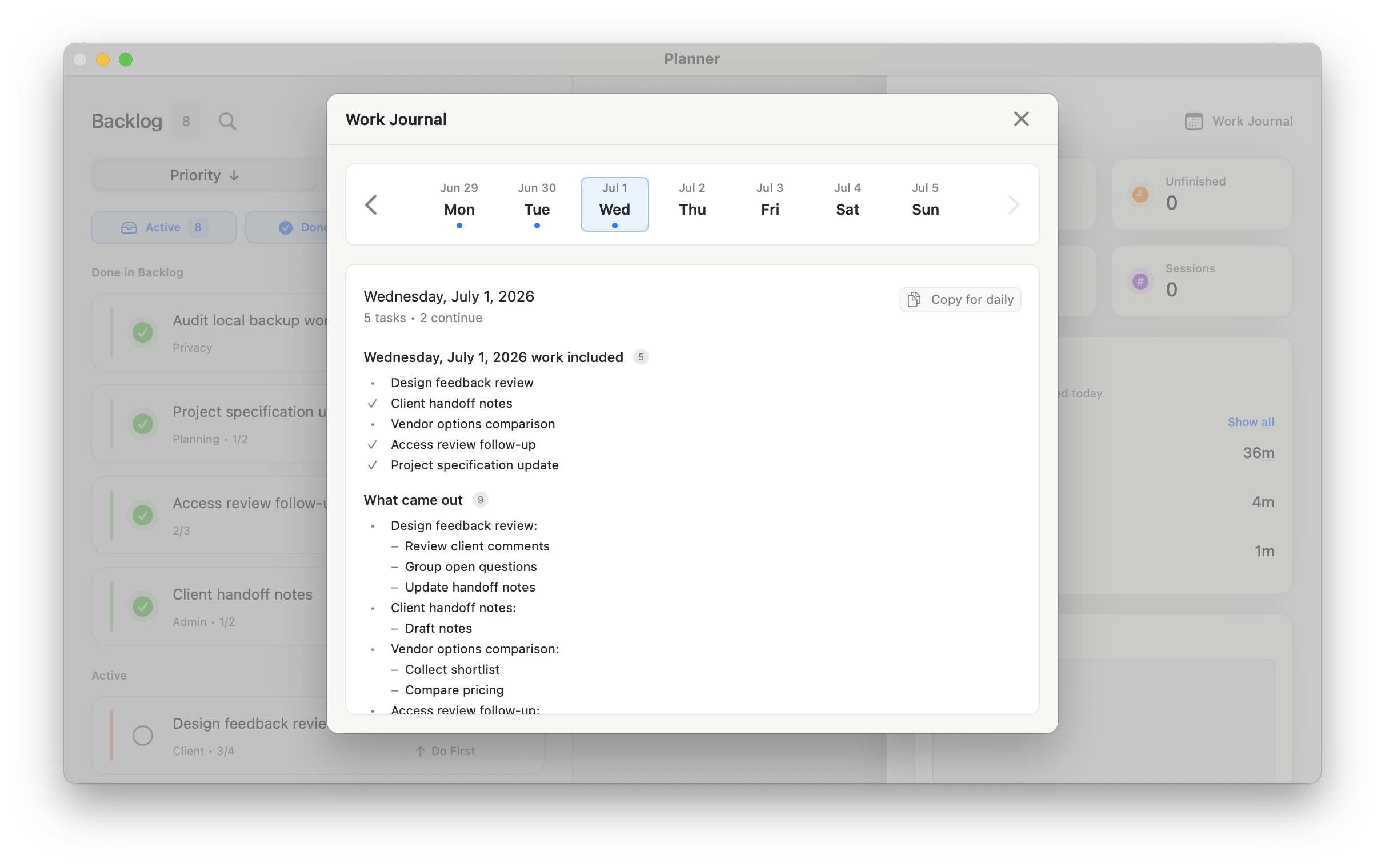
Task: Switch to the Active backlog filter
Action: click(x=163, y=227)
